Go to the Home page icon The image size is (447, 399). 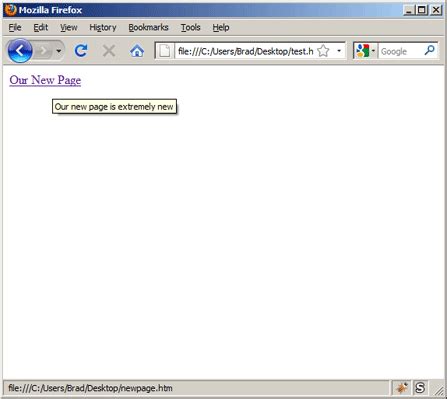(x=137, y=51)
